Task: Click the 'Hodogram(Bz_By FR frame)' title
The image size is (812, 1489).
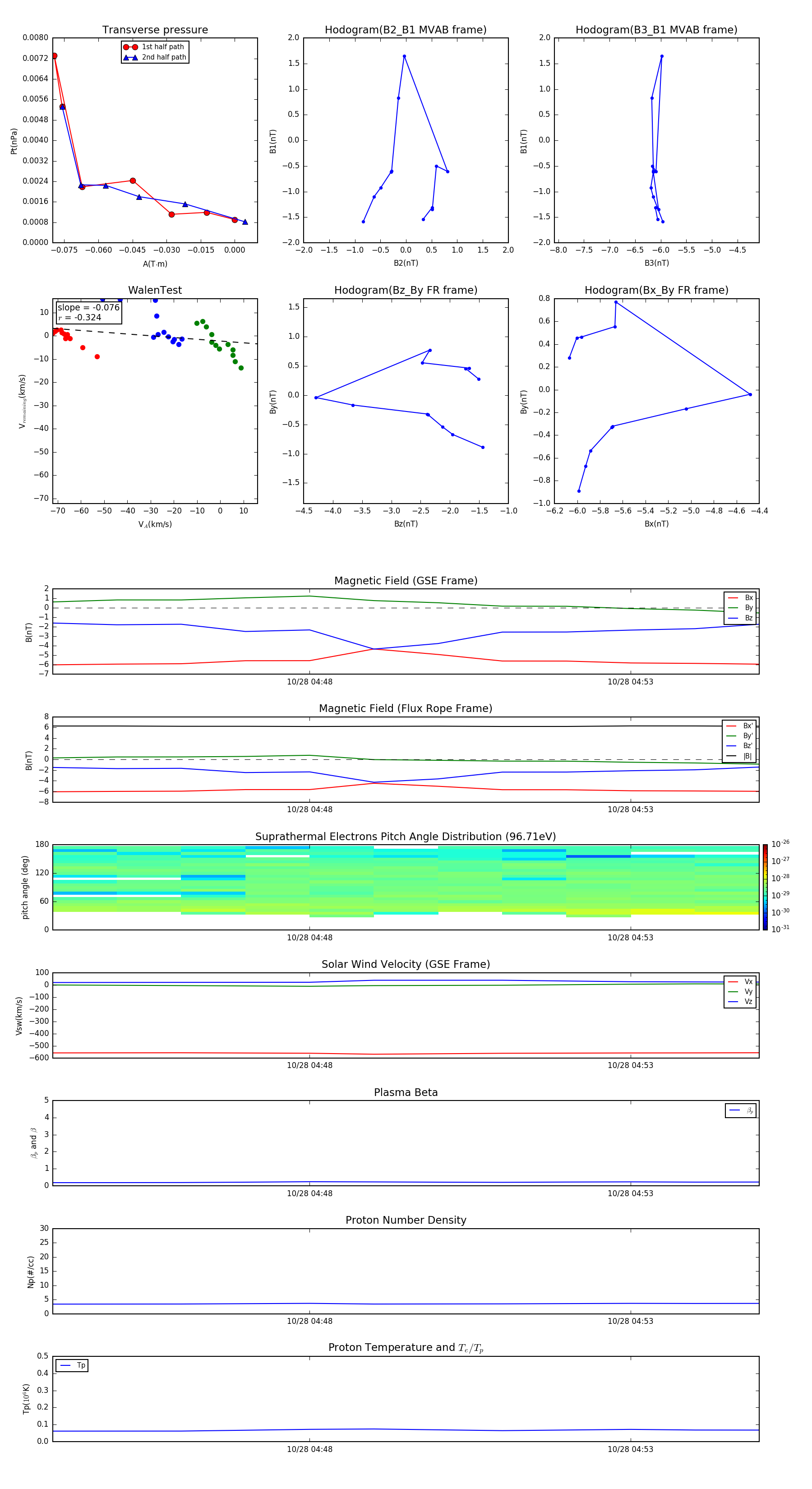Action: [x=406, y=290]
